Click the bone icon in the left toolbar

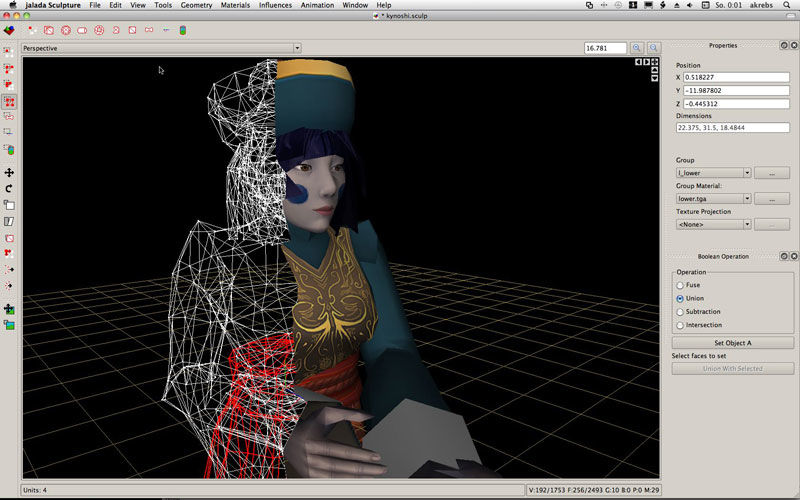9,116
